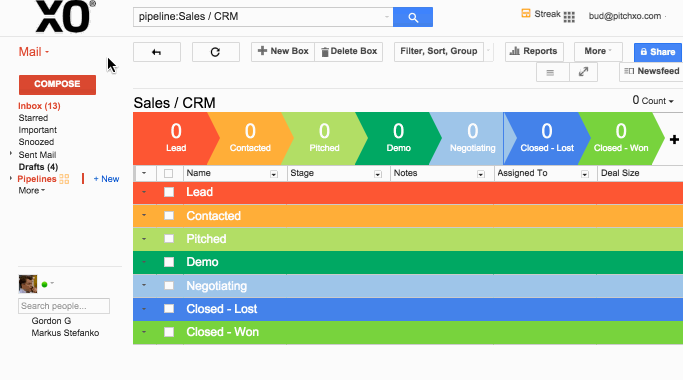Check the Lead group checkbox

[x=169, y=192]
